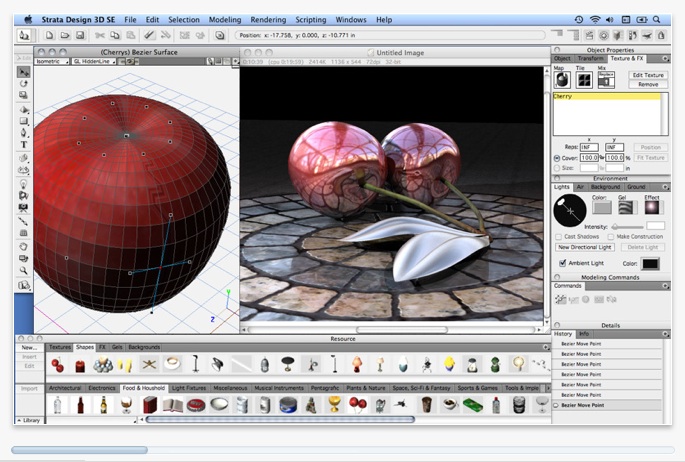685x462 pixels.
Task: Switch to the Textures resource tab
Action: pyautogui.click(x=60, y=347)
